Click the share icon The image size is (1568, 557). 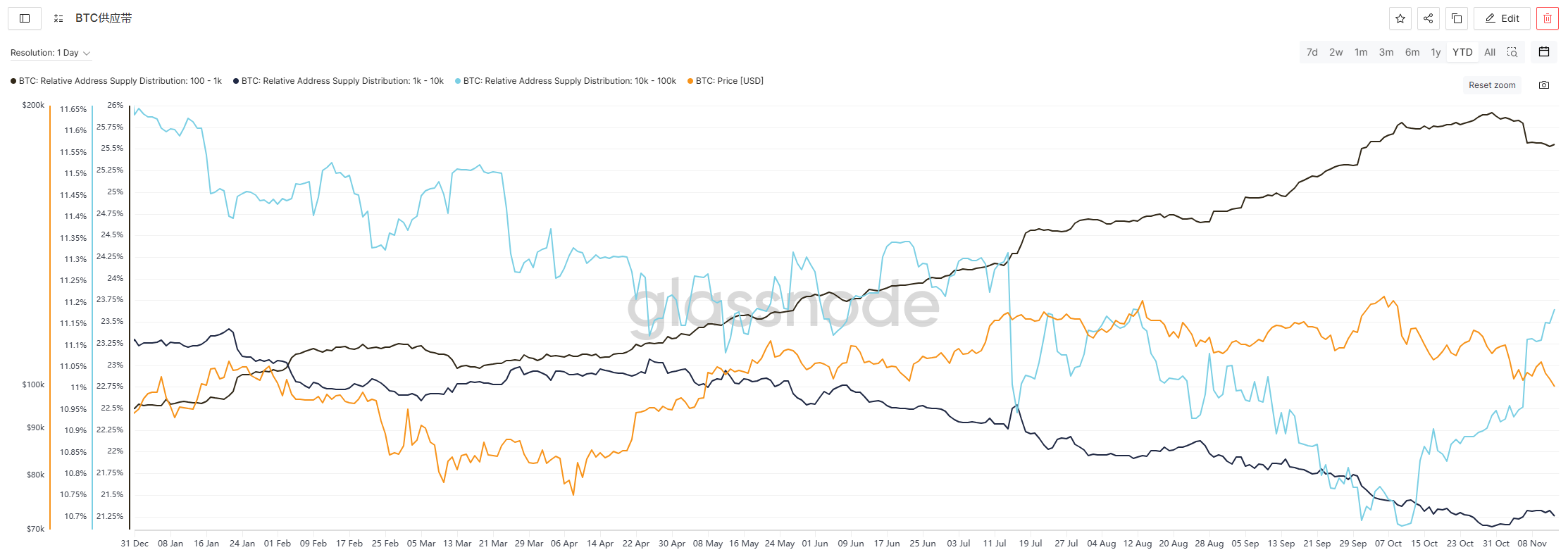click(1428, 18)
